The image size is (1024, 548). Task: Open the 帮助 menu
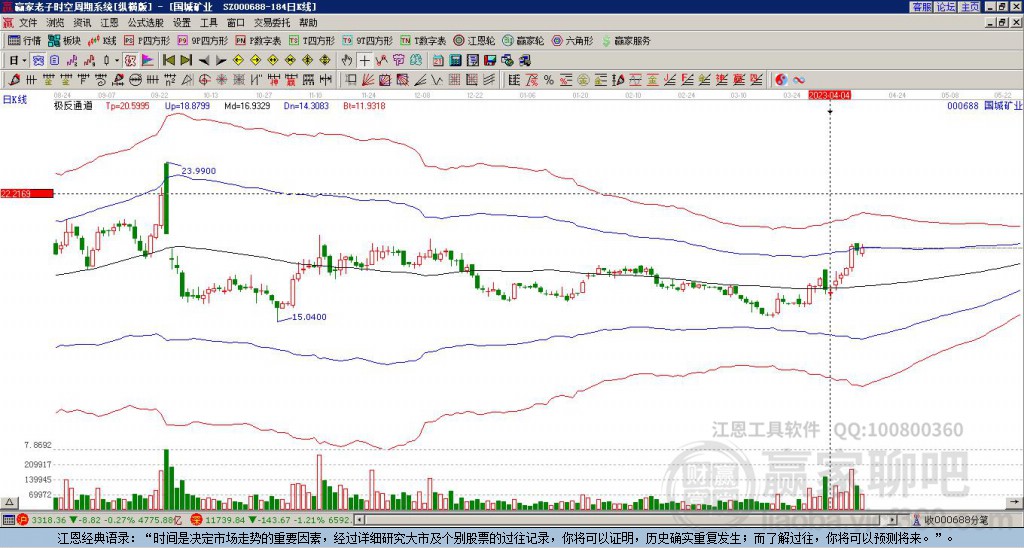point(308,23)
